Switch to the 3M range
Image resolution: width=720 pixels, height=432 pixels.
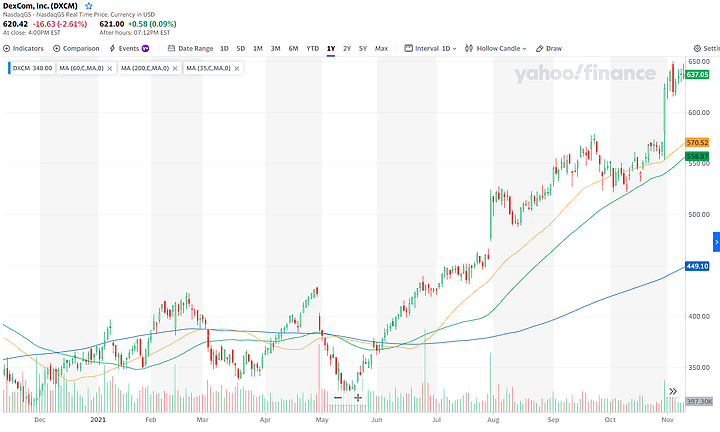click(x=275, y=48)
